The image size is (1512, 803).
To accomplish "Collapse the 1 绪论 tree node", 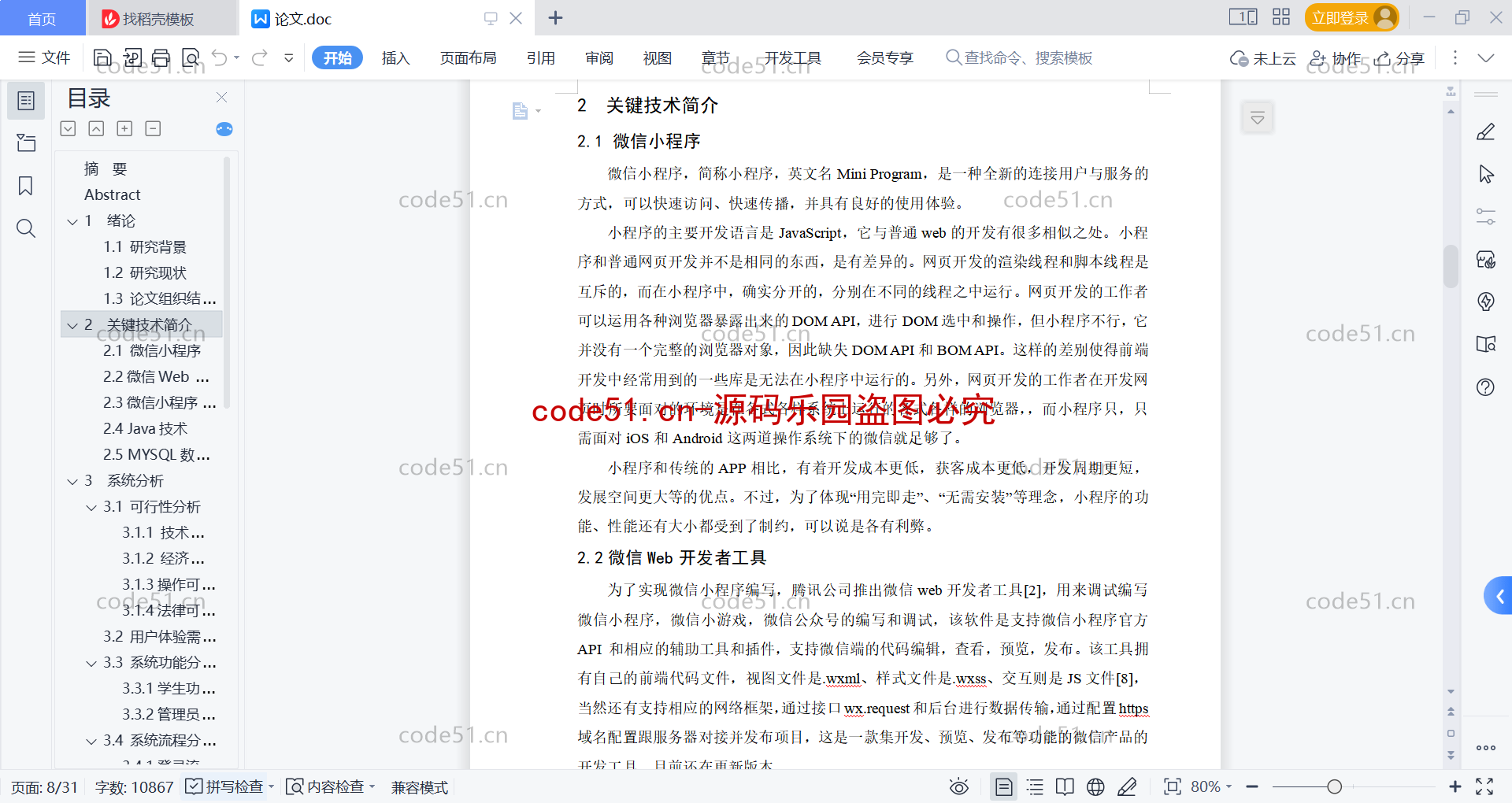I will click(72, 221).
